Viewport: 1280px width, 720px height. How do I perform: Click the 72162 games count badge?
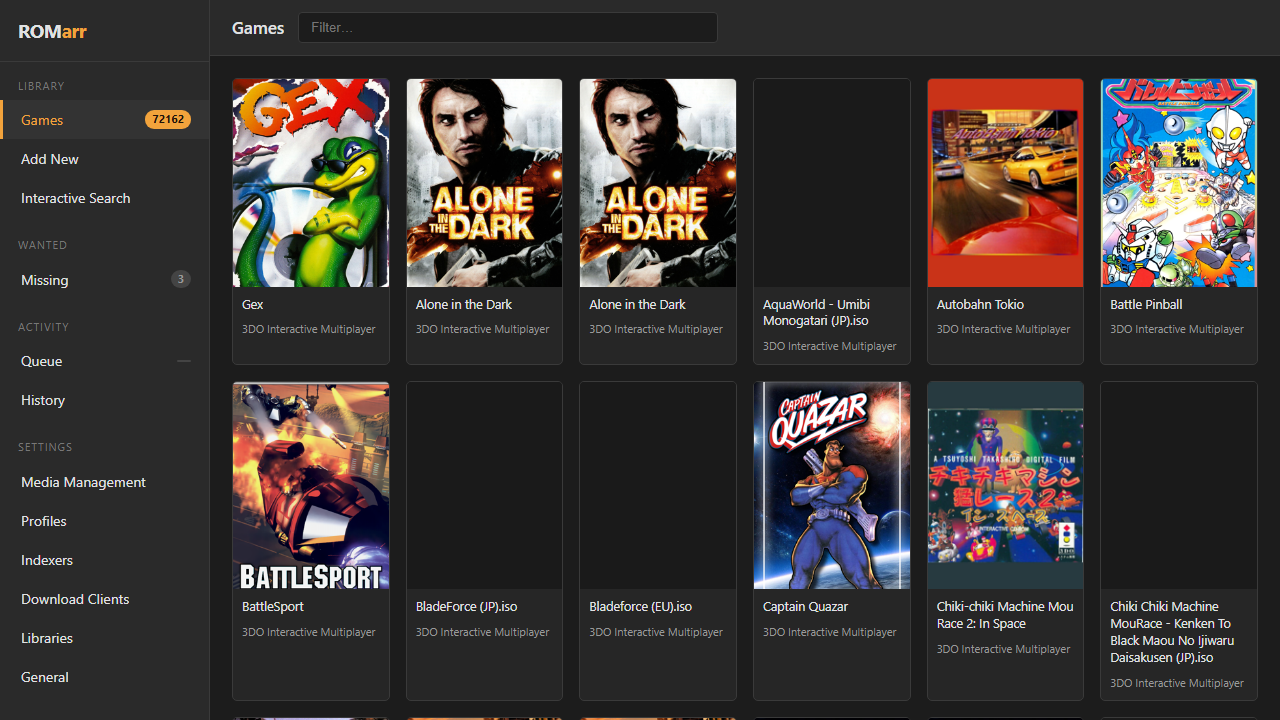pyautogui.click(x=168, y=120)
